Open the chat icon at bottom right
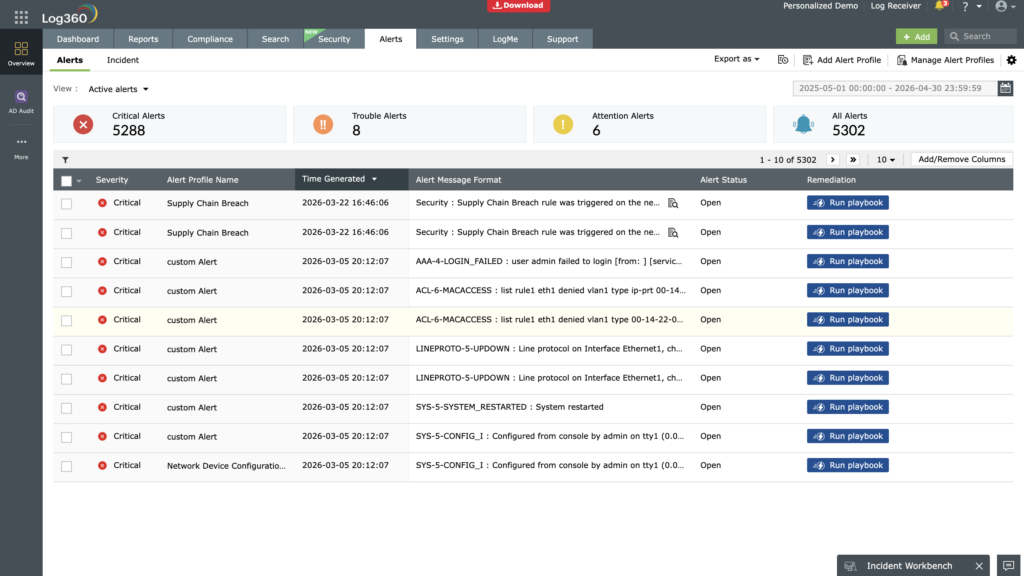The width and height of the screenshot is (1024, 576). (x=1009, y=566)
